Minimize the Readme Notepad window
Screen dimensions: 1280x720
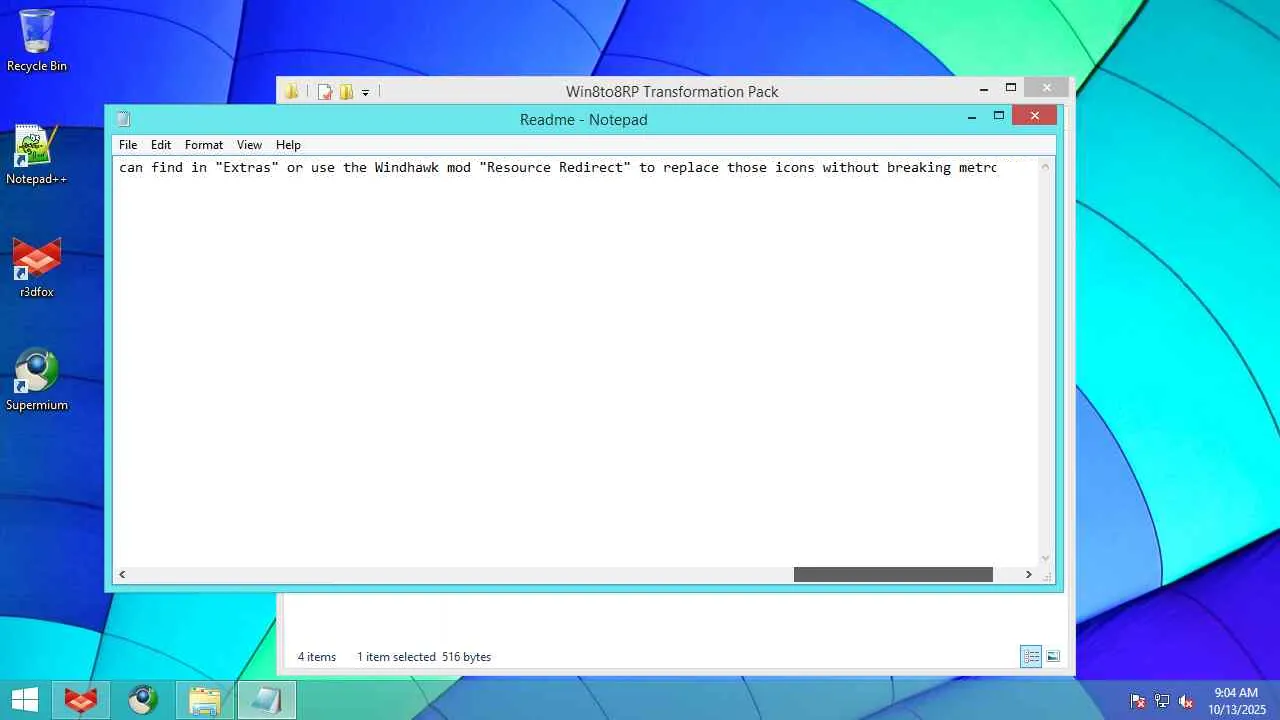(972, 117)
